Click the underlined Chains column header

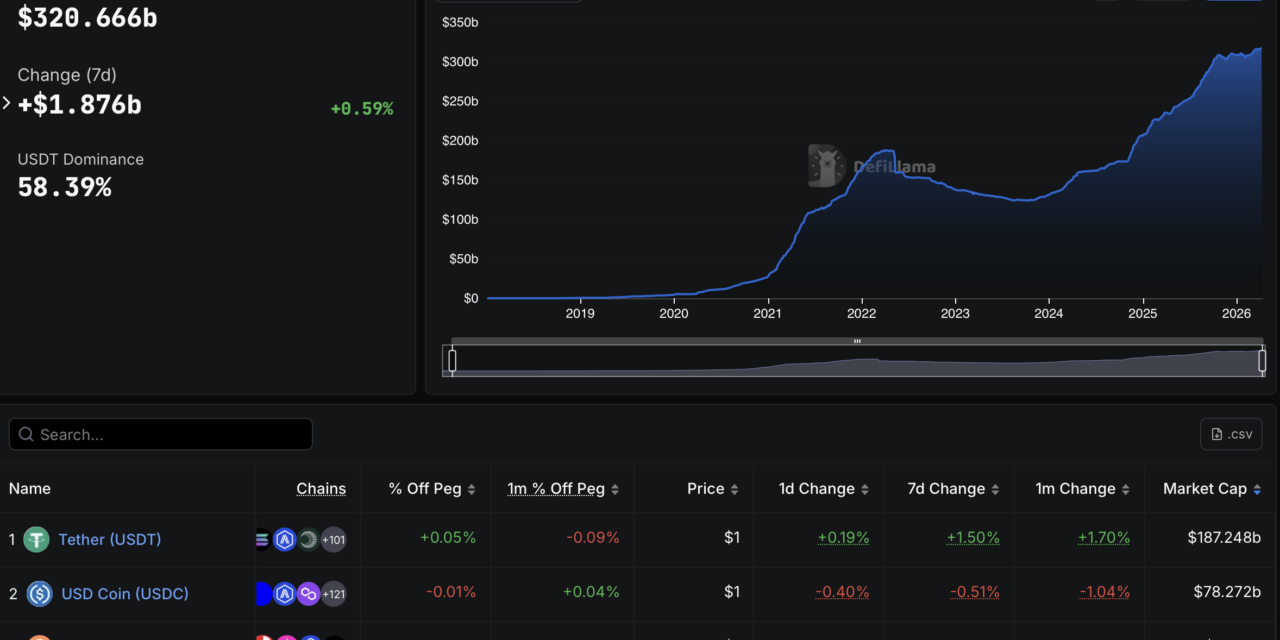321,489
